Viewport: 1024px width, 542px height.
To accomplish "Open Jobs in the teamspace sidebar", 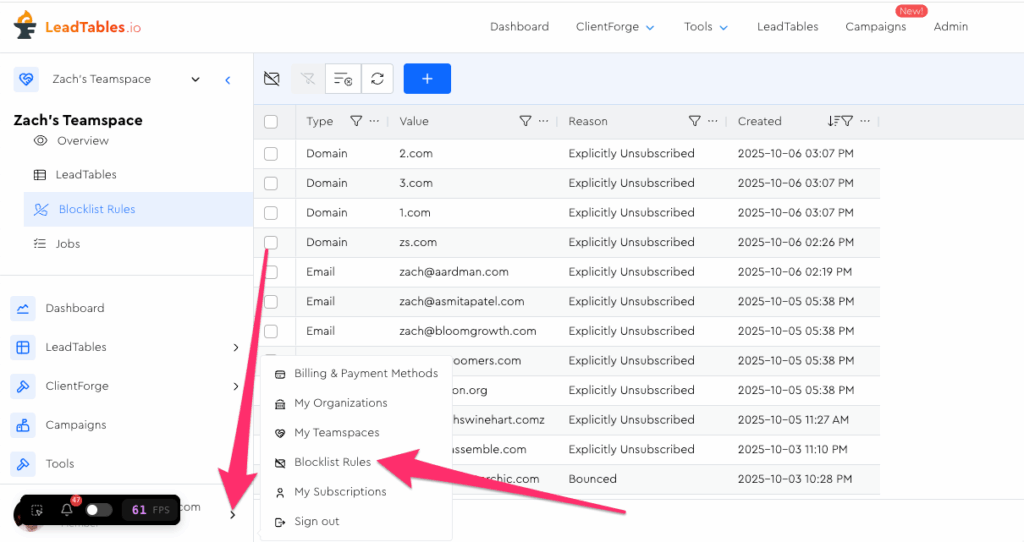I will (x=68, y=244).
